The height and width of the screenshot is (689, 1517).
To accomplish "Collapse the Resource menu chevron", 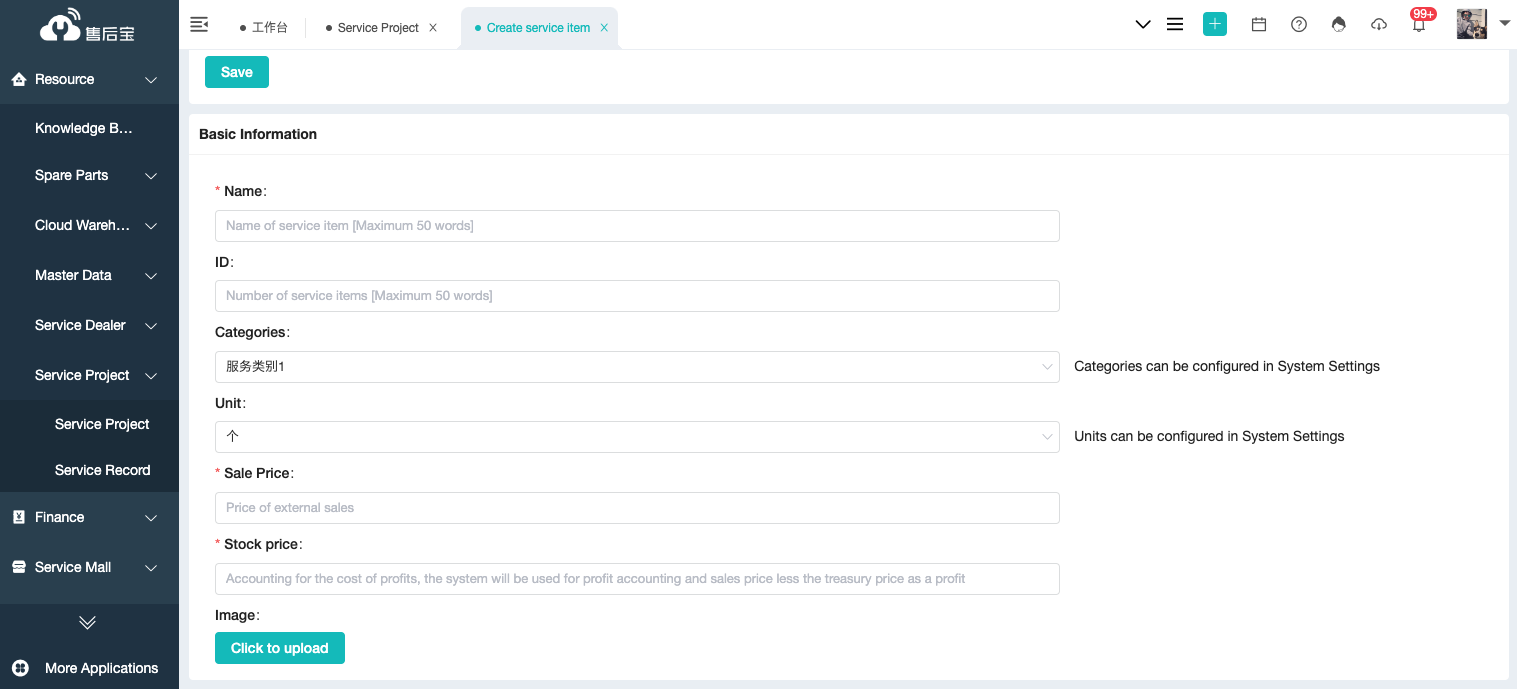I will pyautogui.click(x=151, y=80).
